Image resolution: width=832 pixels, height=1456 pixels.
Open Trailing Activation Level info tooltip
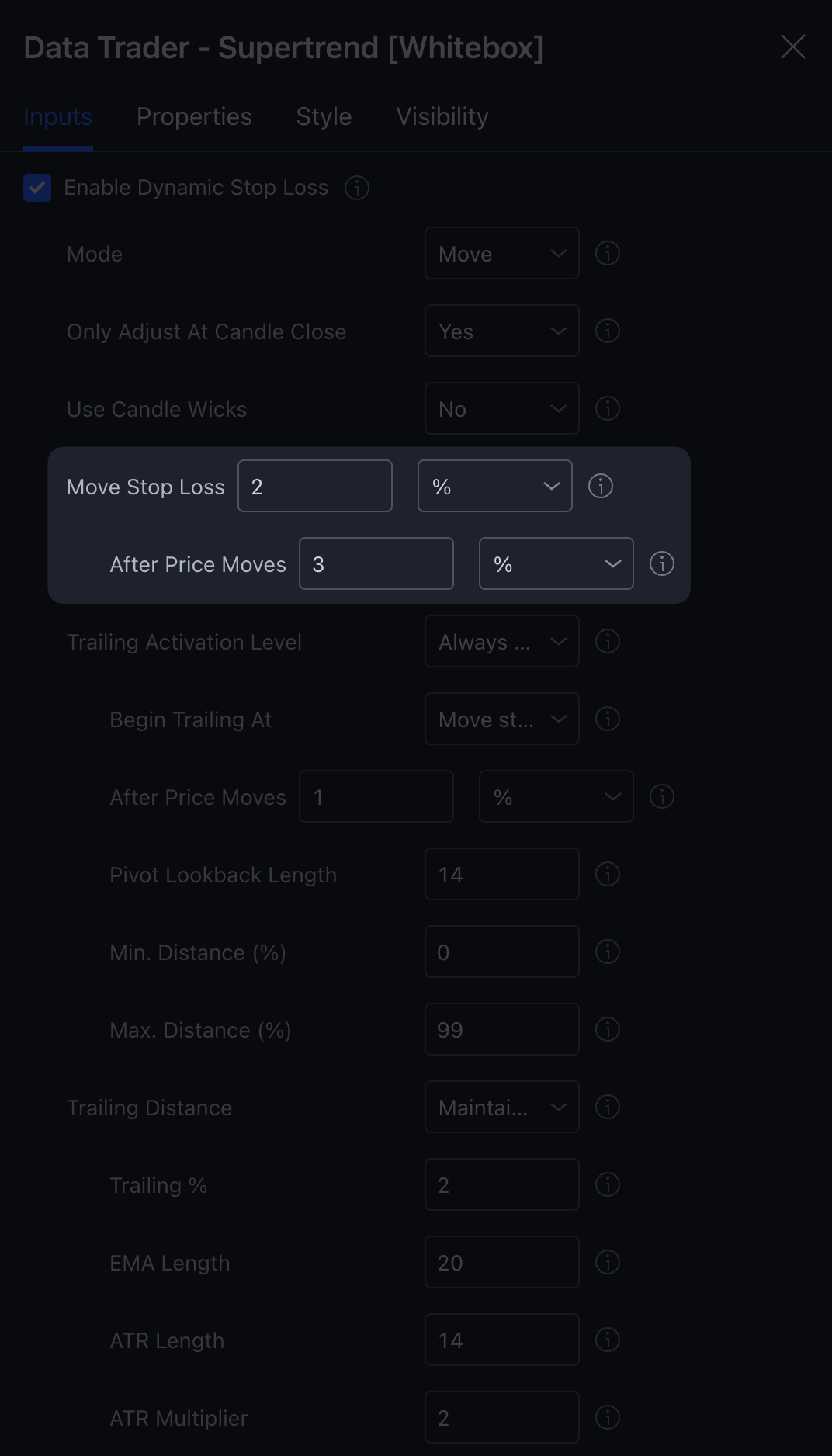pos(608,641)
